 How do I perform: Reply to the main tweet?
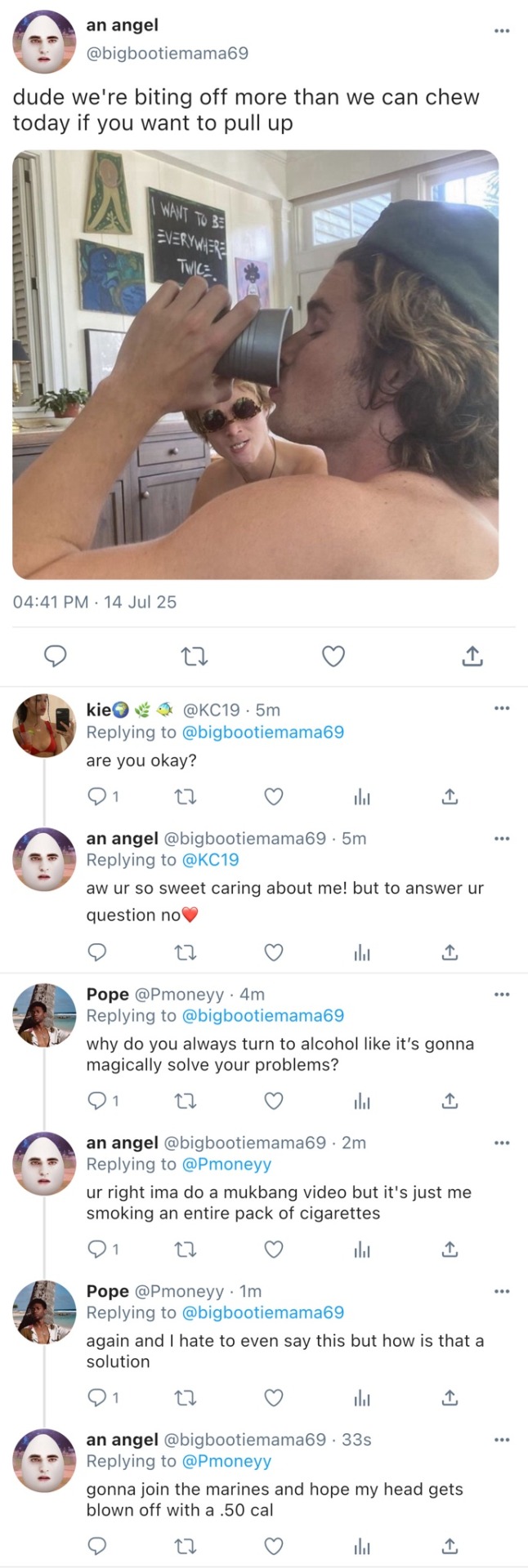coord(55,656)
